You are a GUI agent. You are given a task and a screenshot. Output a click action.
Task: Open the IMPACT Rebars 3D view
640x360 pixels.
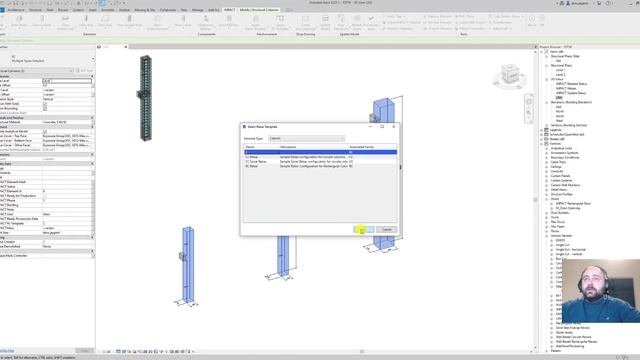(566, 89)
